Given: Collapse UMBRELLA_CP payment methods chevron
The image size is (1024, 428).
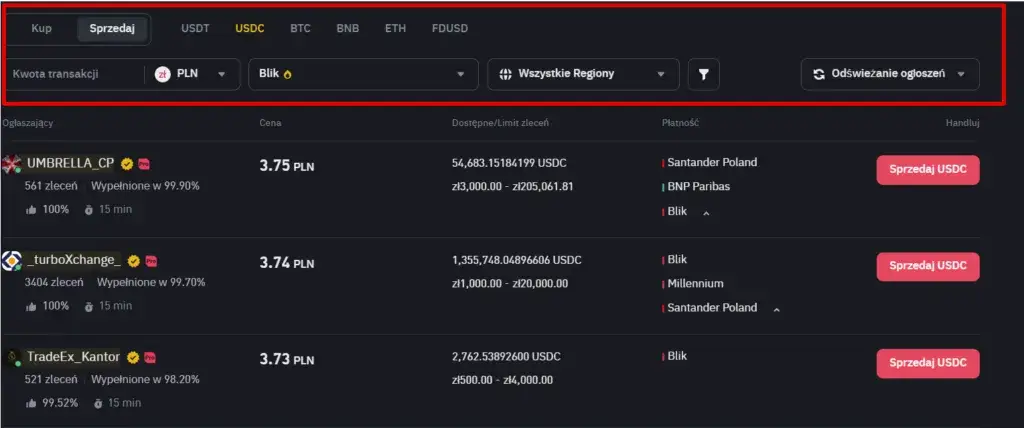Looking at the screenshot, I should [x=706, y=213].
